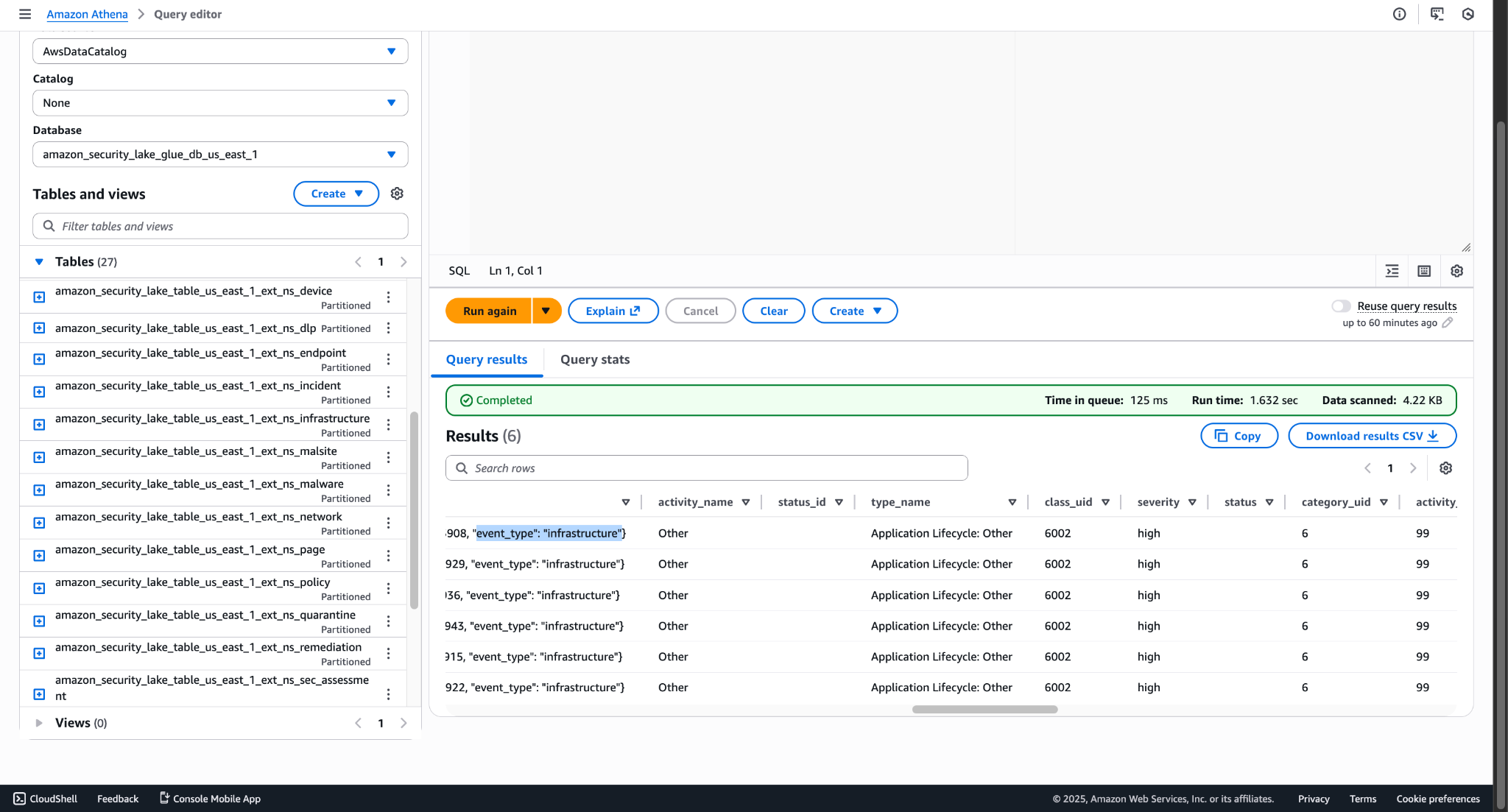
Task: Open actions menu for ext_ns_malware table
Action: point(388,490)
